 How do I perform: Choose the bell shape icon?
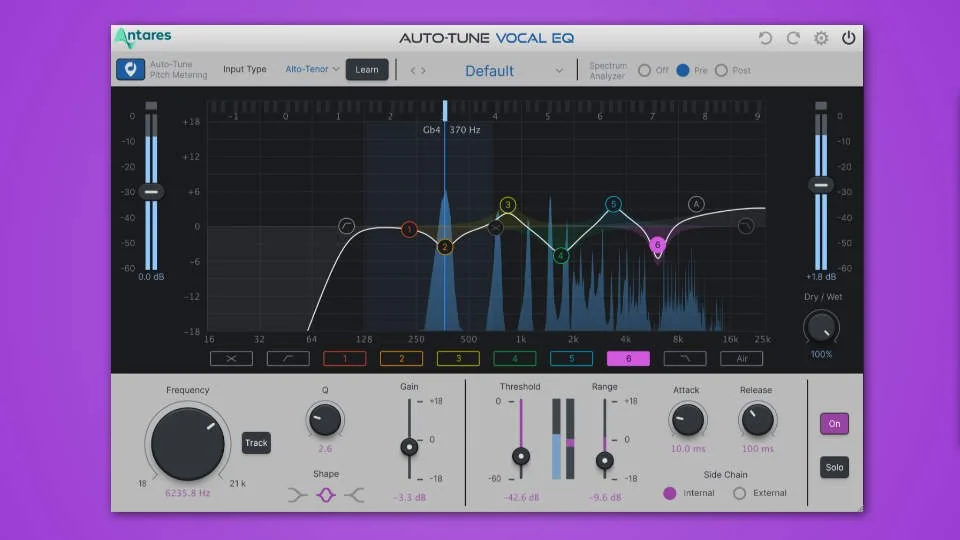pyautogui.click(x=326, y=495)
